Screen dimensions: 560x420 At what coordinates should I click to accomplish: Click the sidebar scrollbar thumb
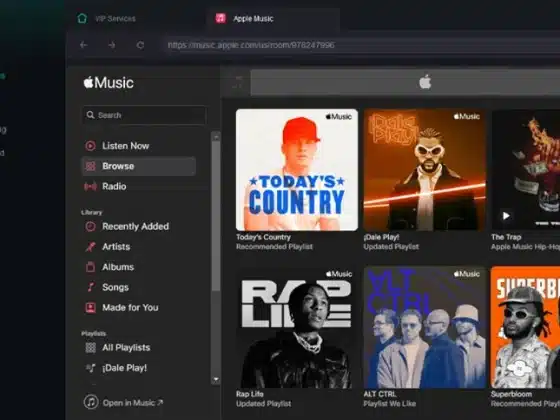[216, 216]
